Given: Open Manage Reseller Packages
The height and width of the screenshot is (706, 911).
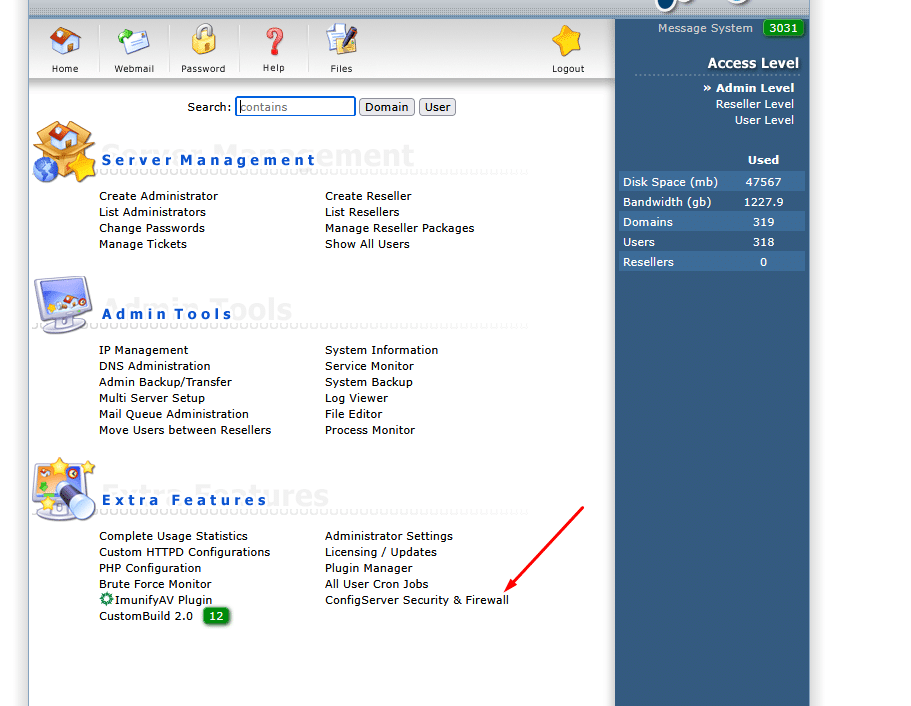Looking at the screenshot, I should pos(399,228).
